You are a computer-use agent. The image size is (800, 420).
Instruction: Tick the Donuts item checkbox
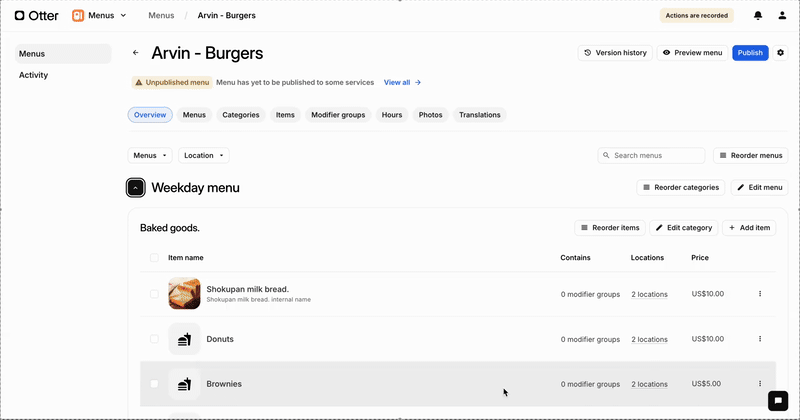[154, 339]
